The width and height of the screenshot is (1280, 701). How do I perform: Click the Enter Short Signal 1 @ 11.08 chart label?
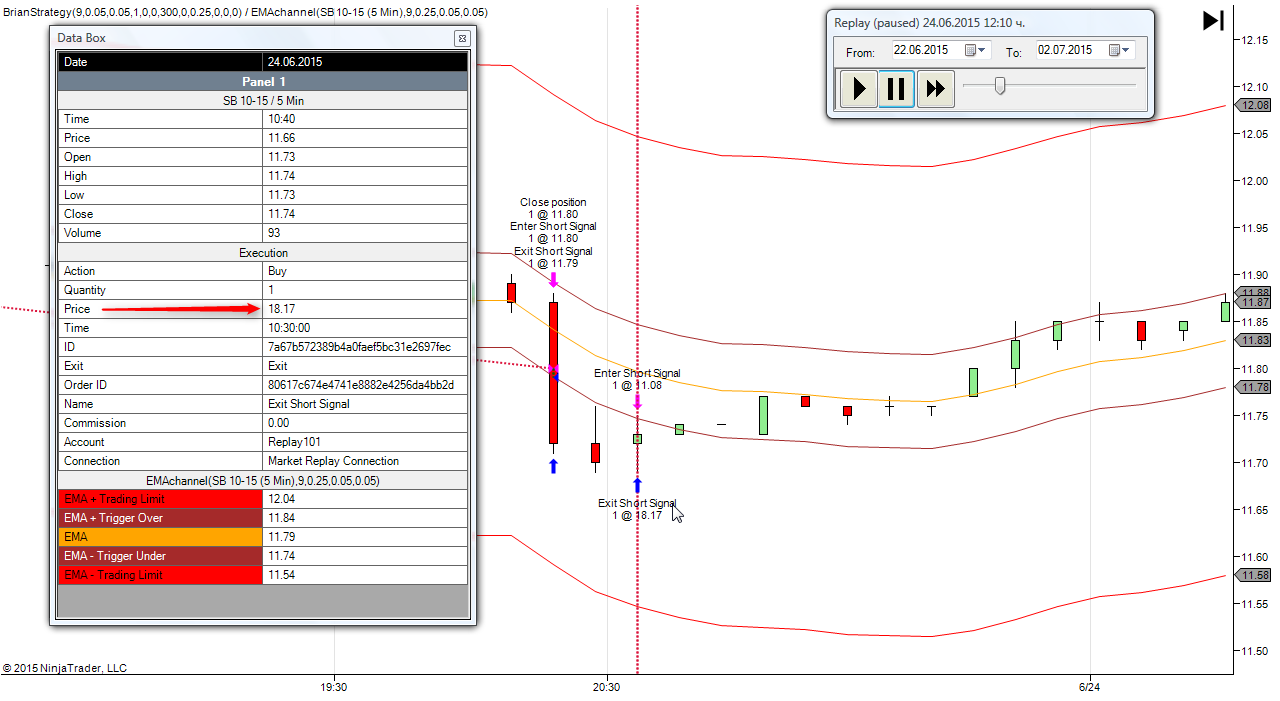point(637,379)
